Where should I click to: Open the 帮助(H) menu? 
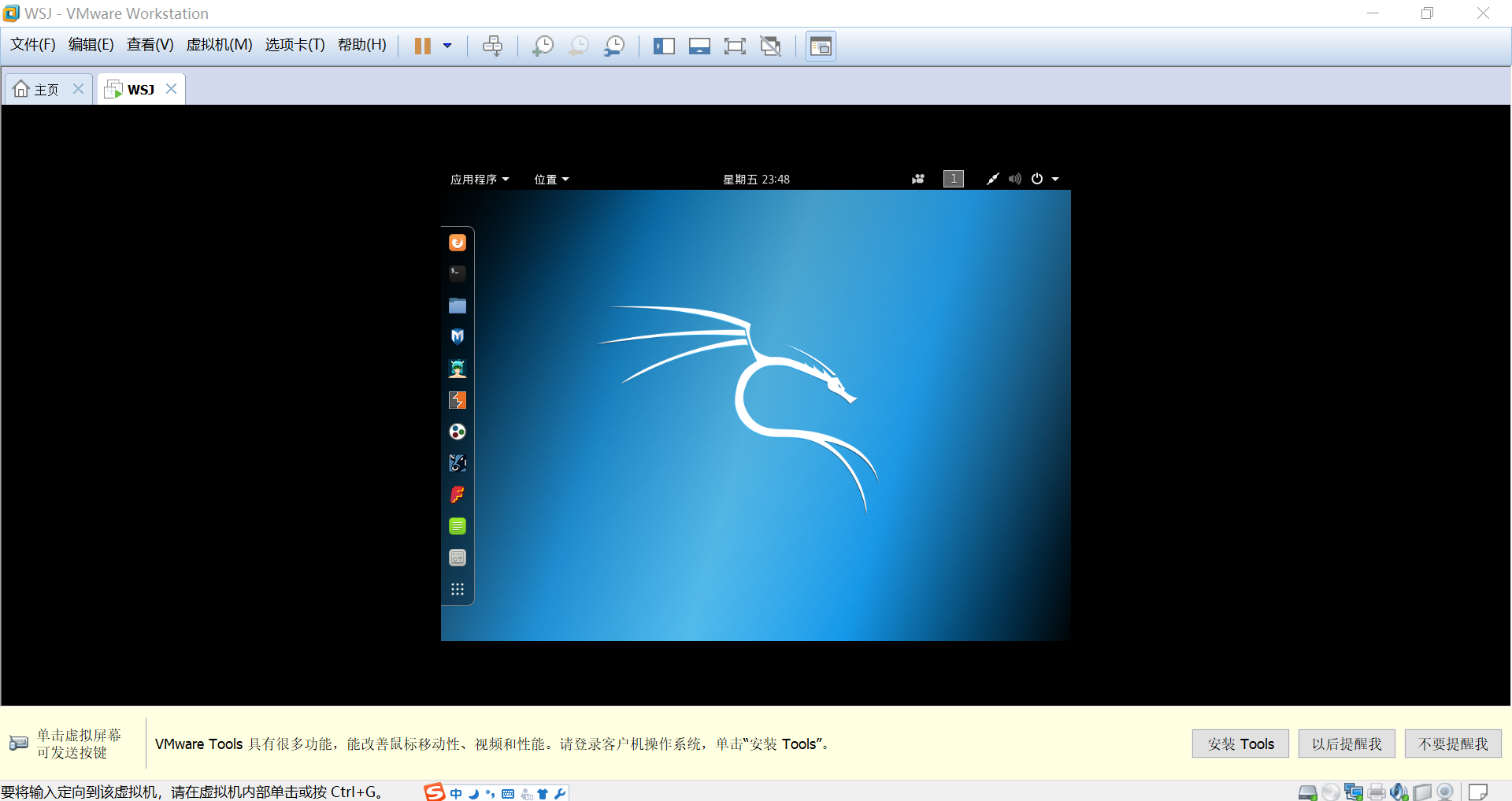(361, 45)
